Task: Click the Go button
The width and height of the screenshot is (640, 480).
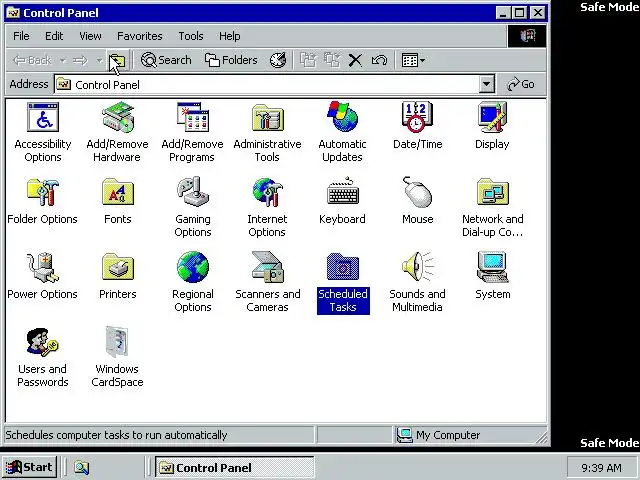Action: point(521,84)
